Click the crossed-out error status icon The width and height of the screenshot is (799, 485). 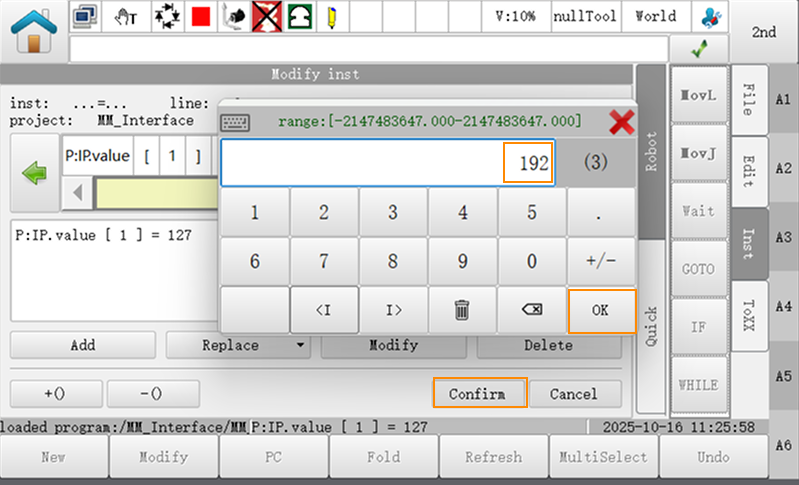(267, 17)
